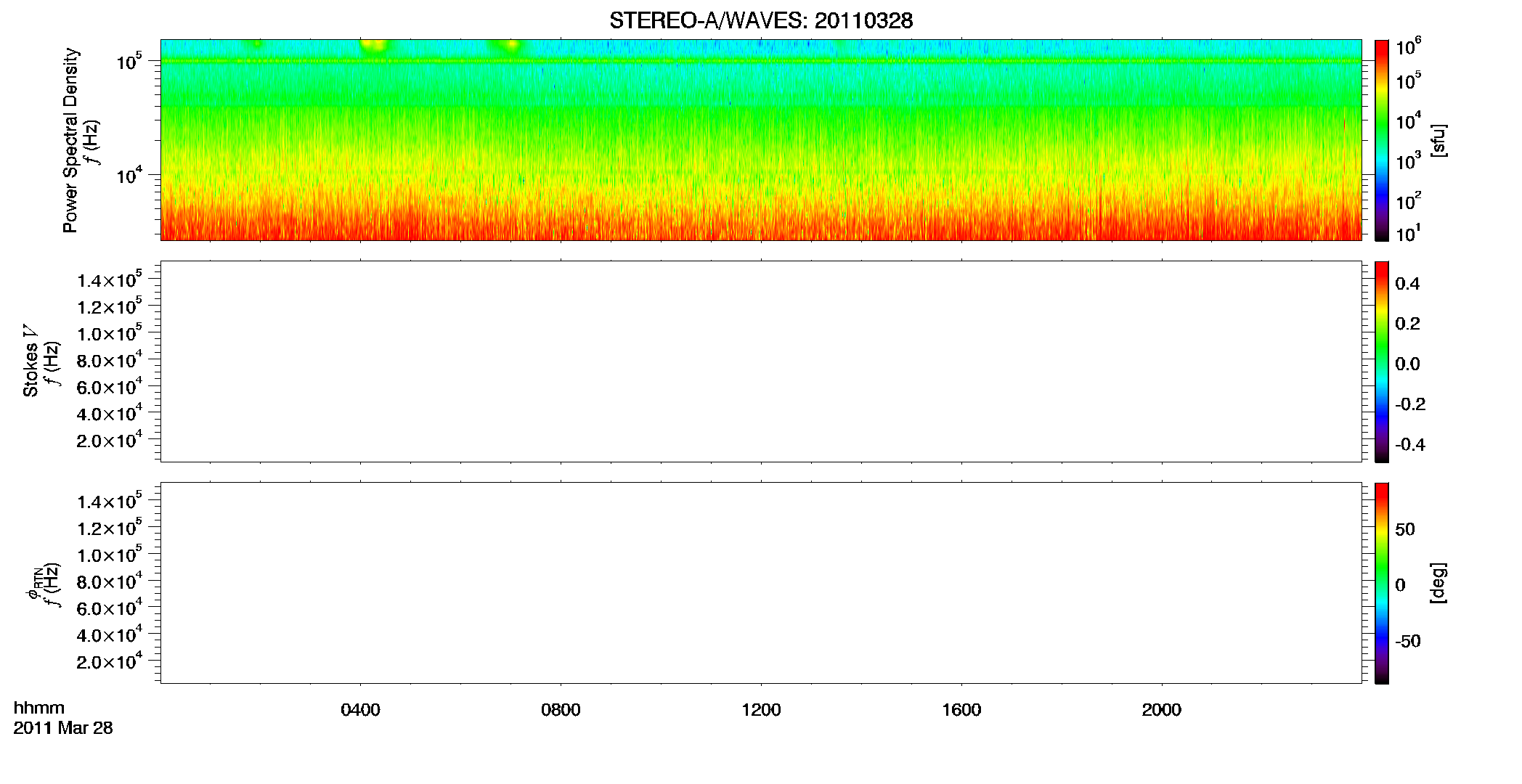Click the plot title STEREO-A/WAVES: 20110328
The image size is (1522, 784).
pos(761,20)
